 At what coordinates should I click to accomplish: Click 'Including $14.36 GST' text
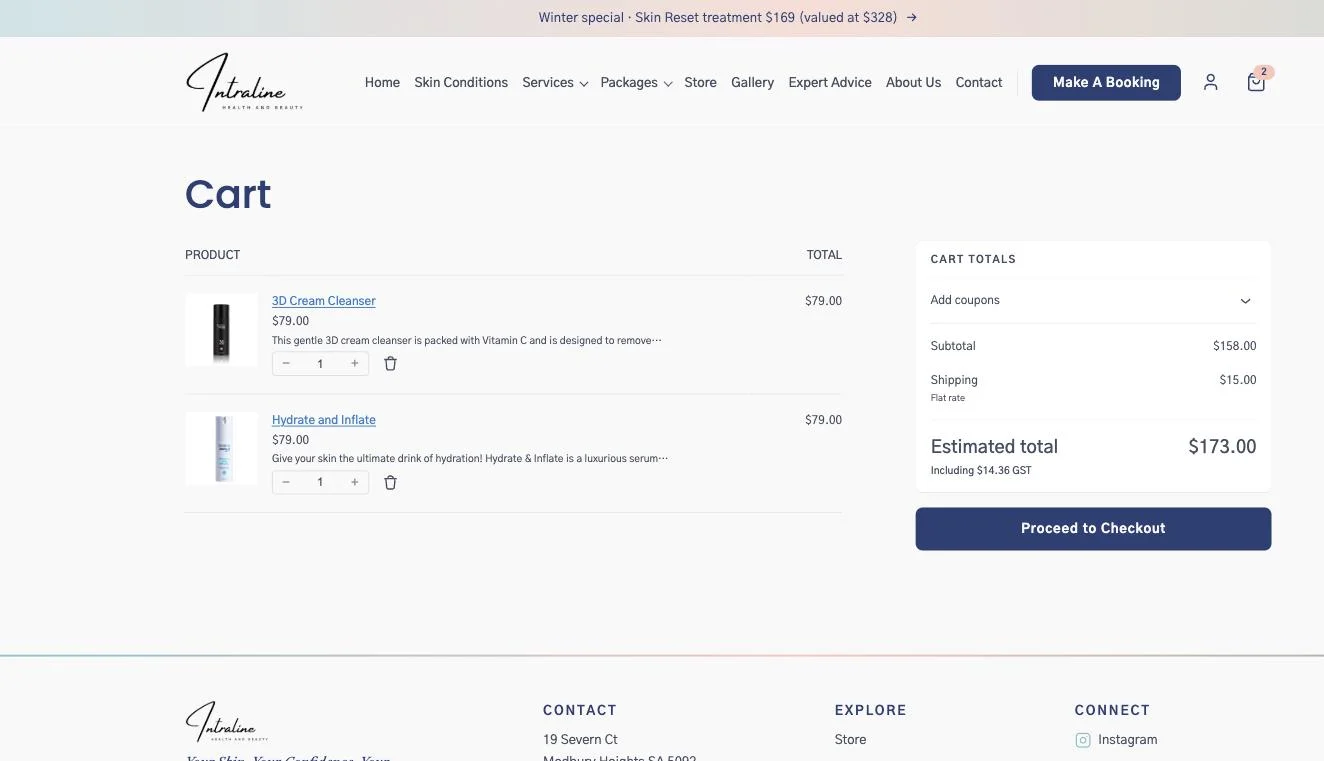pyautogui.click(x=981, y=470)
